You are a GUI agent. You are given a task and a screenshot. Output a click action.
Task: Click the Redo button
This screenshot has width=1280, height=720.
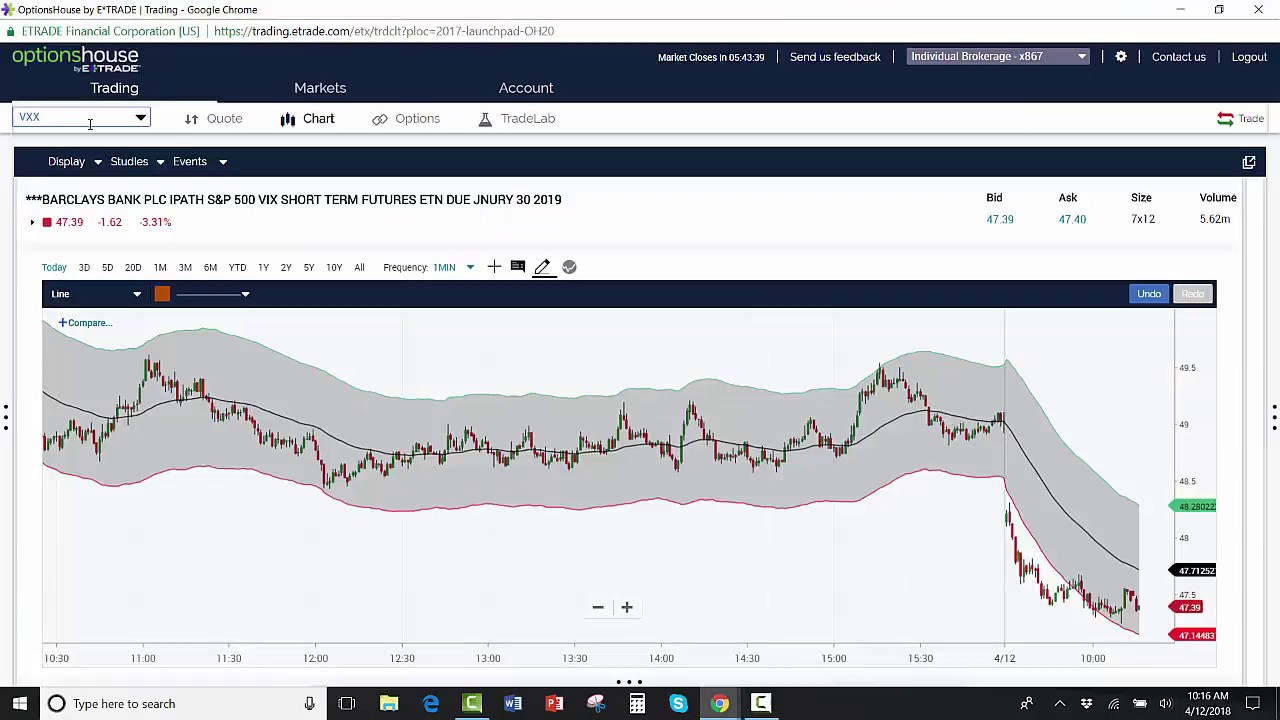(1193, 294)
